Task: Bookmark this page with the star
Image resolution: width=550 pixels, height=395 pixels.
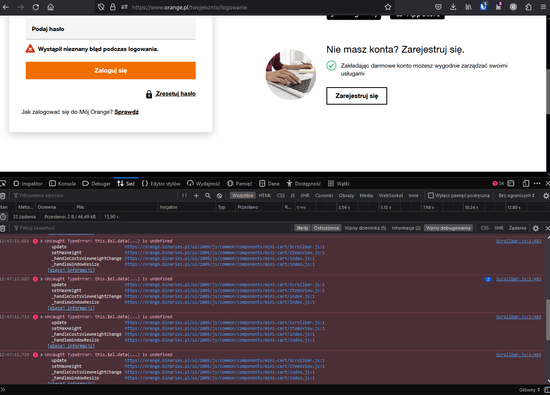Action: 388,7
